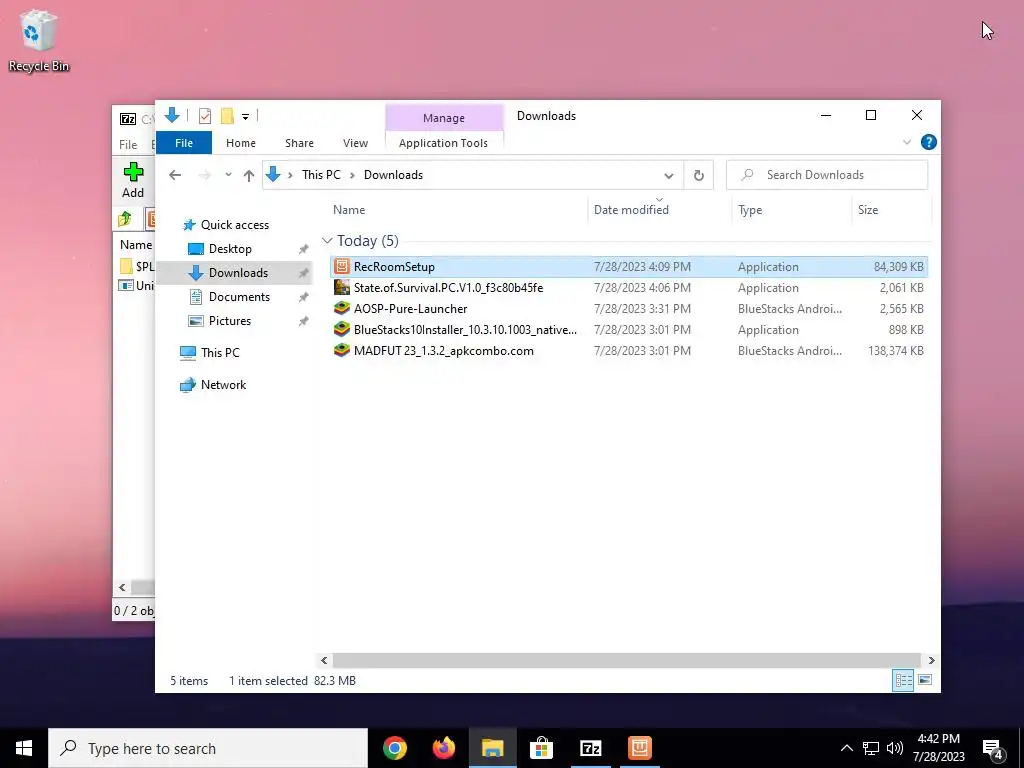Image resolution: width=1024 pixels, height=768 pixels.
Task: Click MADFUT 23 apk file icon
Action: click(342, 351)
